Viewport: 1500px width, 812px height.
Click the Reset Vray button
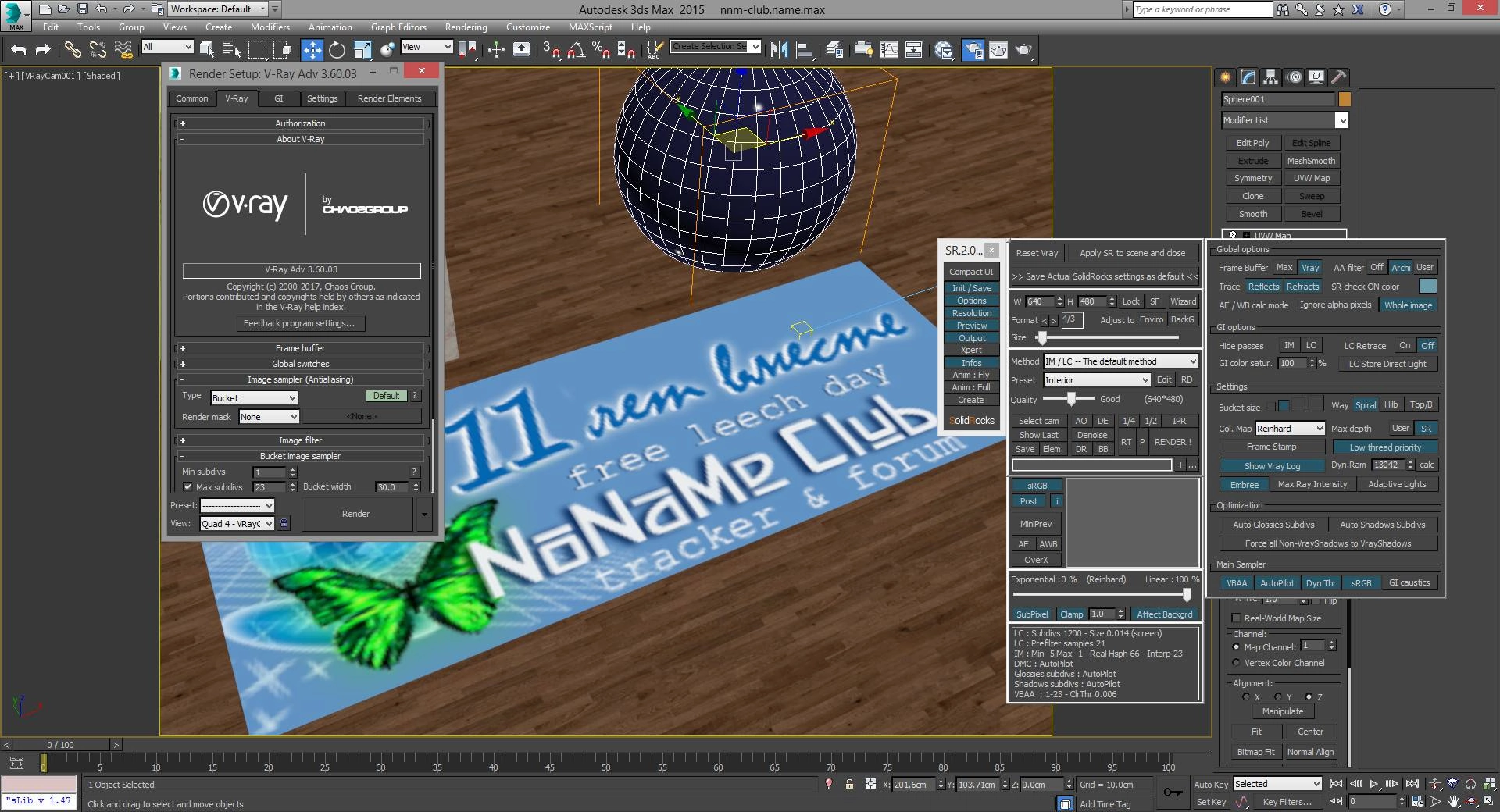1037,253
